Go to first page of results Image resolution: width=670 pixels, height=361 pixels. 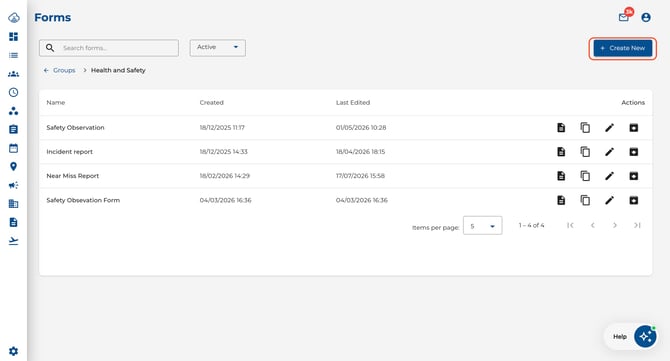point(570,225)
